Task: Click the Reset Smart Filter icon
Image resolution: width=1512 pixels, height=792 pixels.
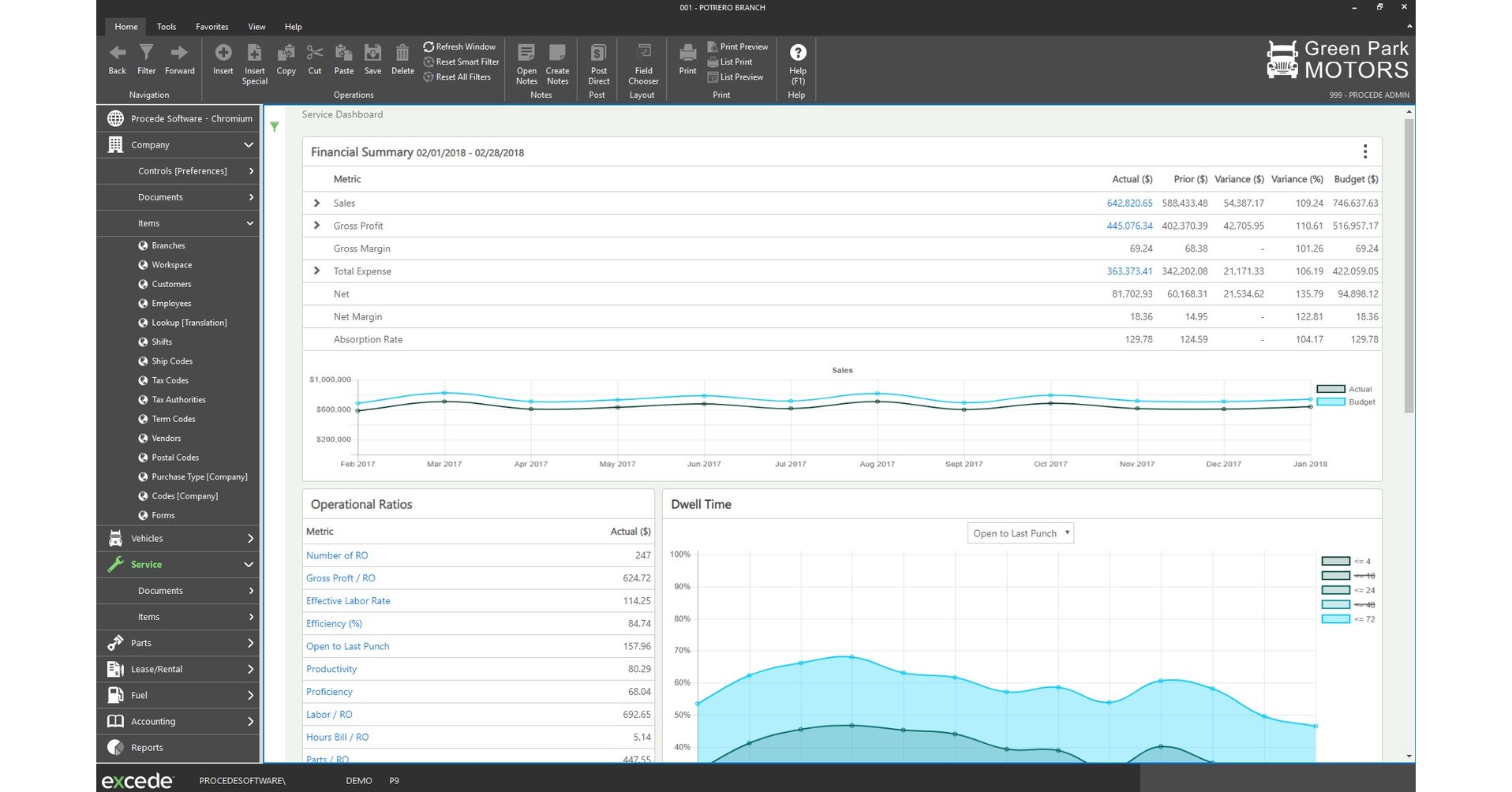Action: coord(427,62)
